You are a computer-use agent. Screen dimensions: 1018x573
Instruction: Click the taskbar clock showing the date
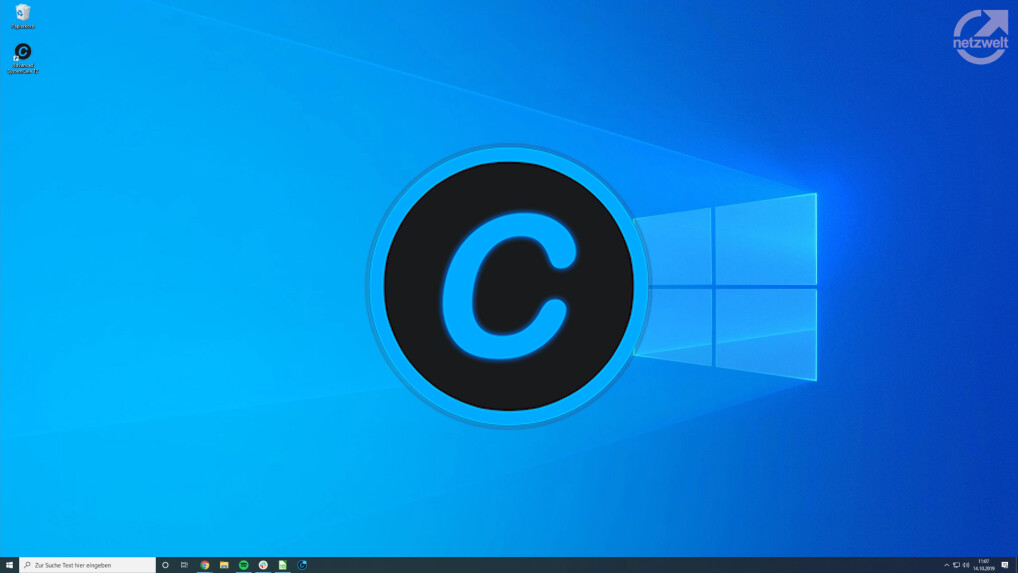pyautogui.click(x=984, y=565)
